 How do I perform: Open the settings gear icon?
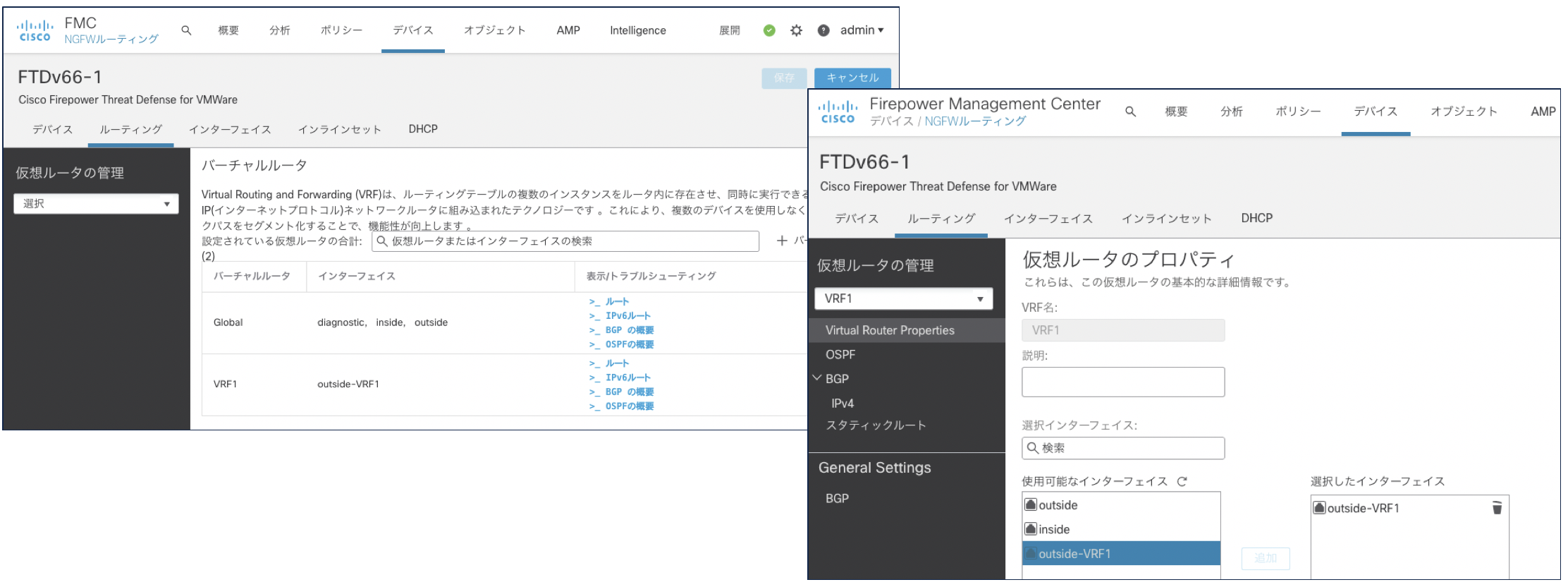pos(796,30)
